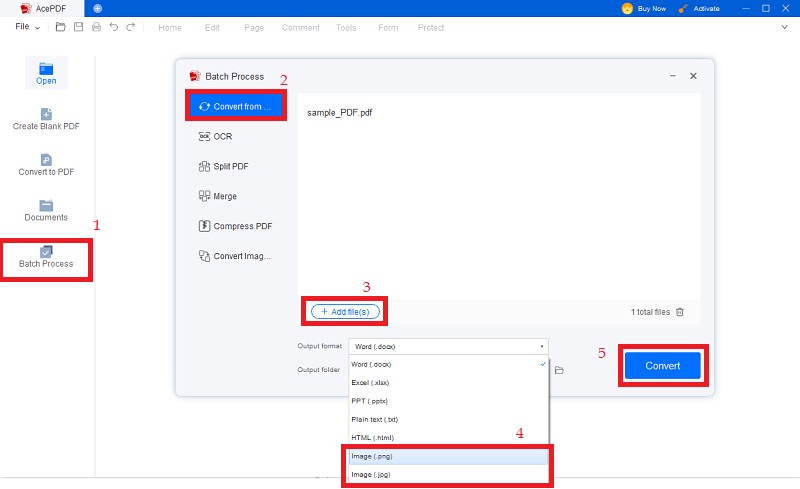Screen dimensions: 800x489
Task: Switch to the Home tab
Action: [x=170, y=28]
